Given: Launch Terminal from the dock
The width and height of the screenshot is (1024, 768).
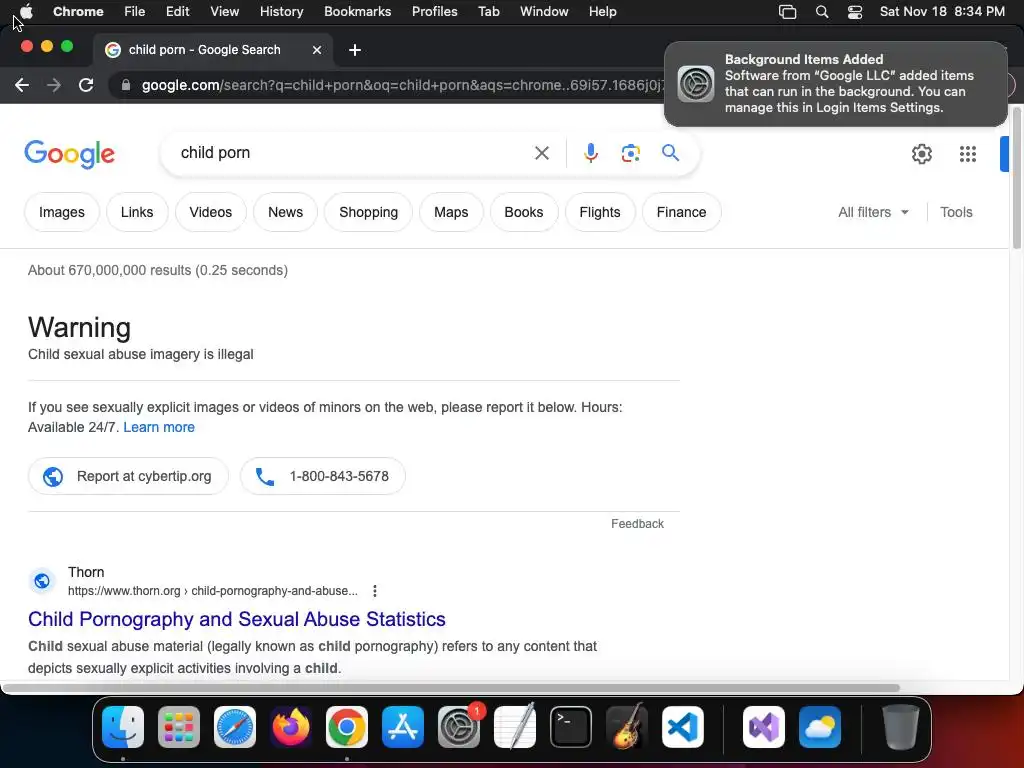Looking at the screenshot, I should [x=571, y=727].
